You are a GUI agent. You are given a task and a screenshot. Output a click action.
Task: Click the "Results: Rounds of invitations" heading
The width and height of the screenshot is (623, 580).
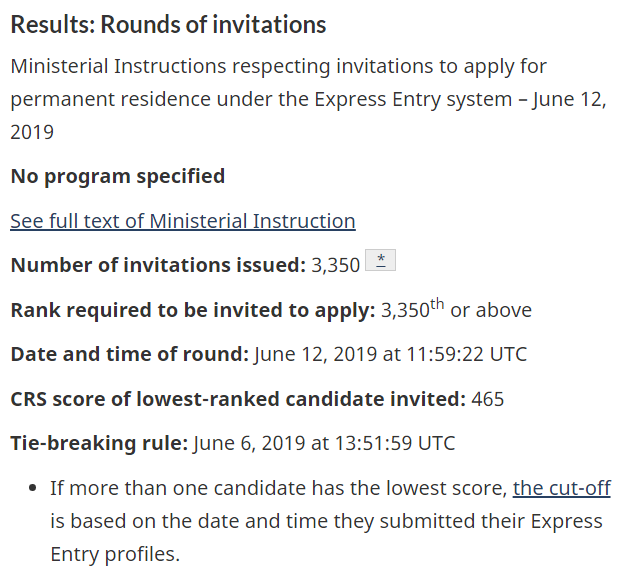[x=168, y=25]
